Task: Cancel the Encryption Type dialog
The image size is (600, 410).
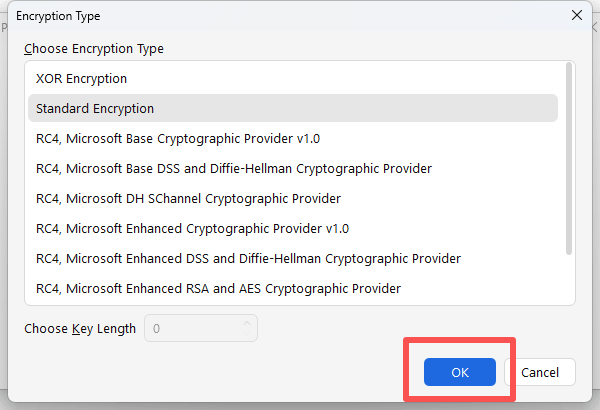Action: pyautogui.click(x=540, y=372)
